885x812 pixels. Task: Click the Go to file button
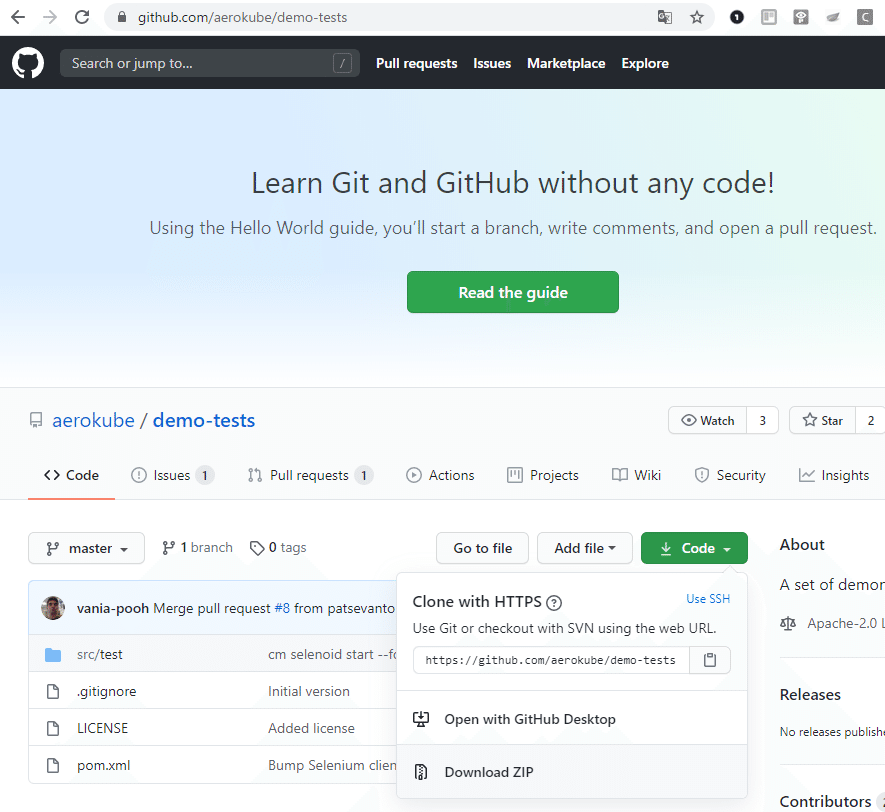(483, 548)
